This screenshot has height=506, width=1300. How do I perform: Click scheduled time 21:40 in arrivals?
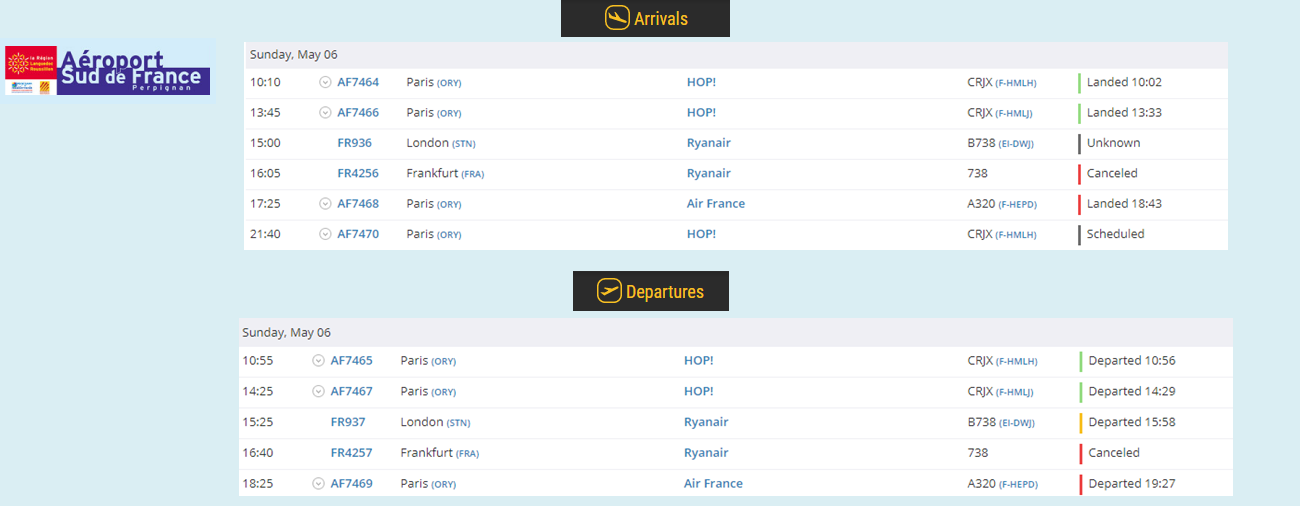coord(265,234)
